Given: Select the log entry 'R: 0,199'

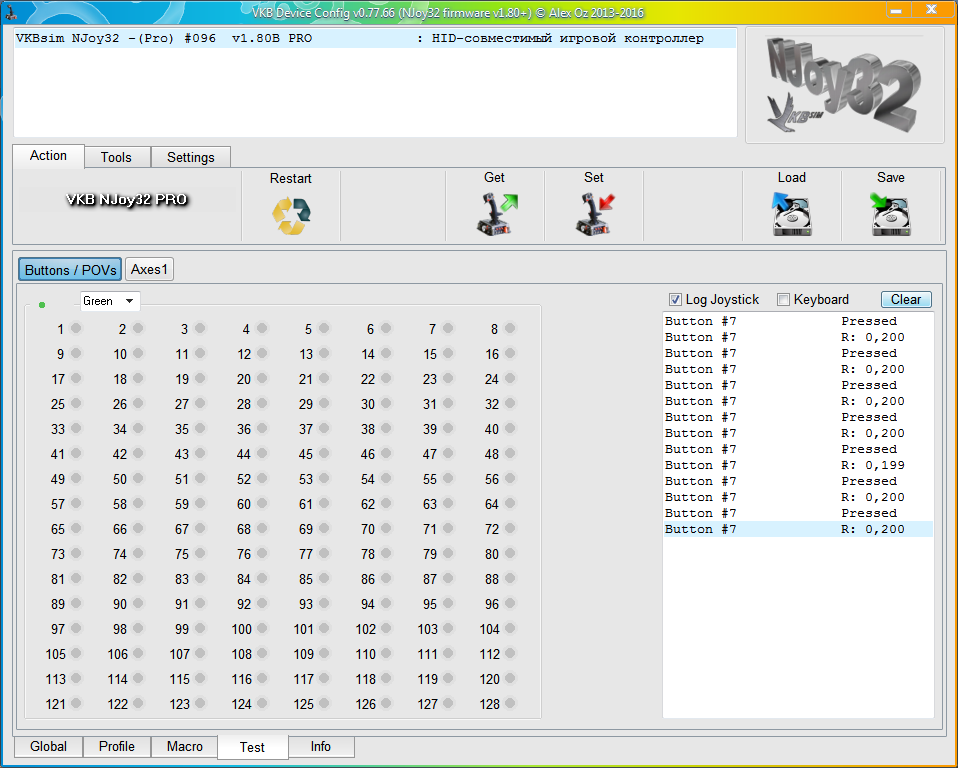Looking at the screenshot, I should click(x=798, y=465).
